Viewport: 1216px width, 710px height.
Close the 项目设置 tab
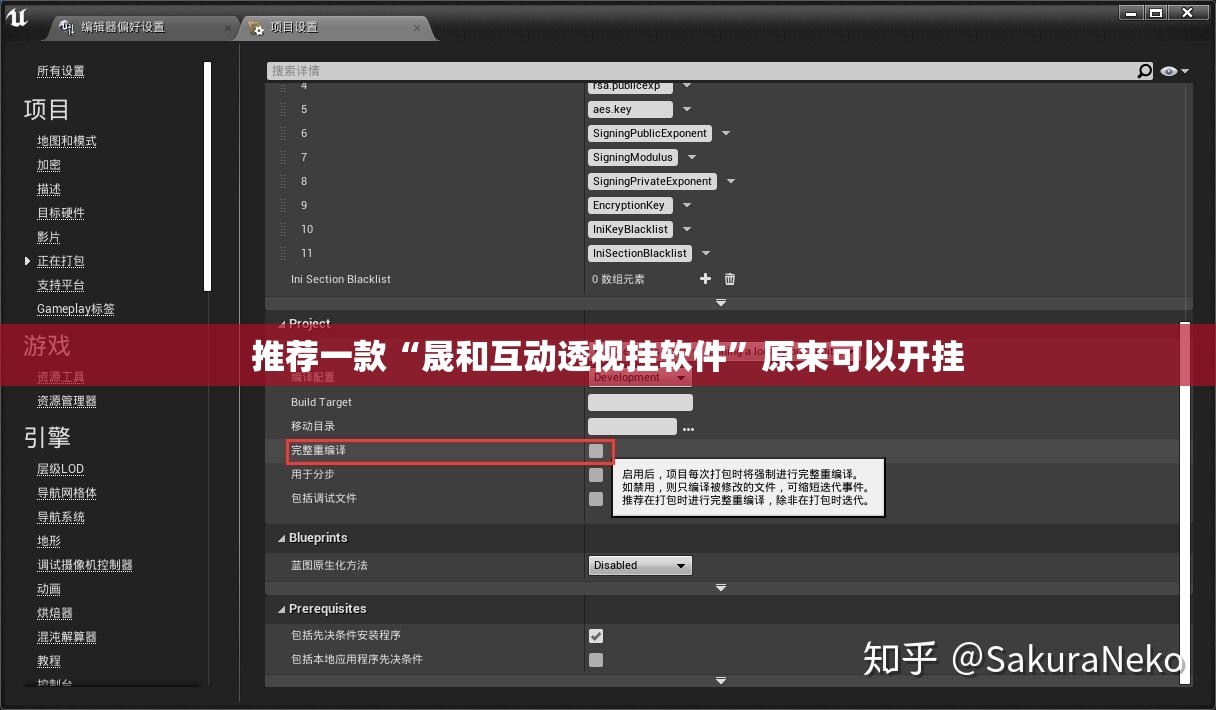pos(418,27)
